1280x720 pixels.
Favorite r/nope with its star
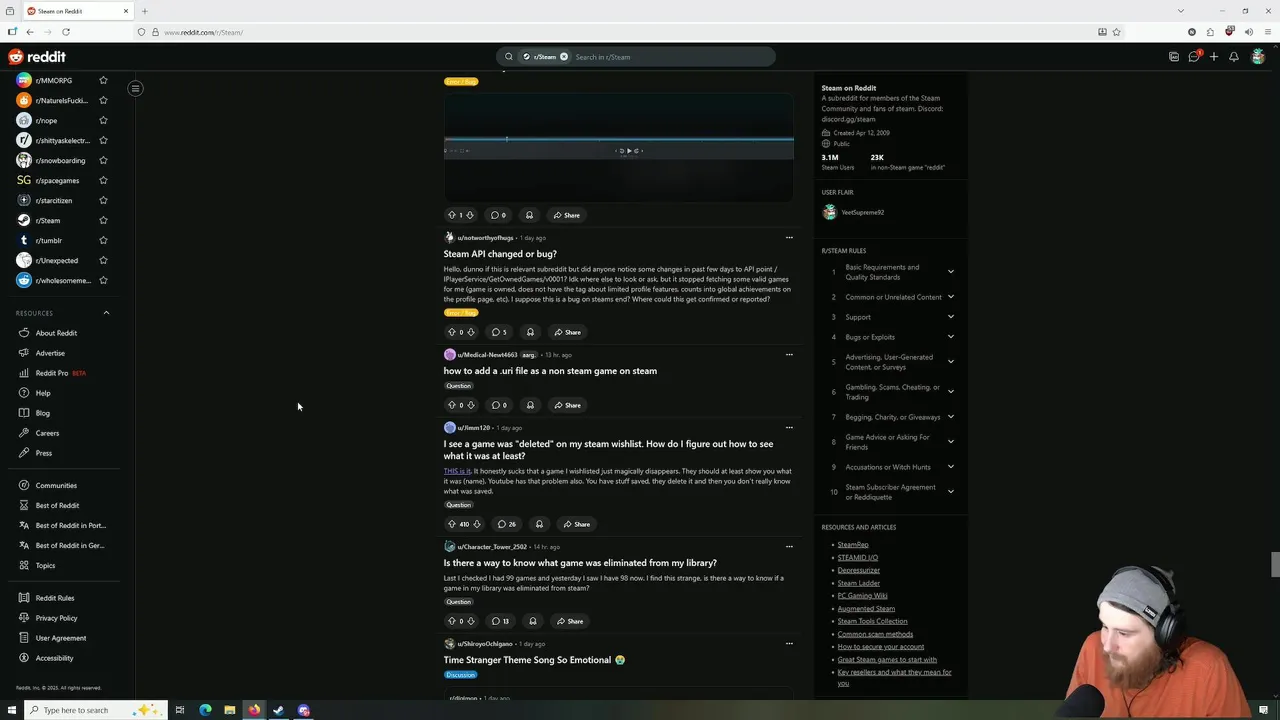point(103,120)
